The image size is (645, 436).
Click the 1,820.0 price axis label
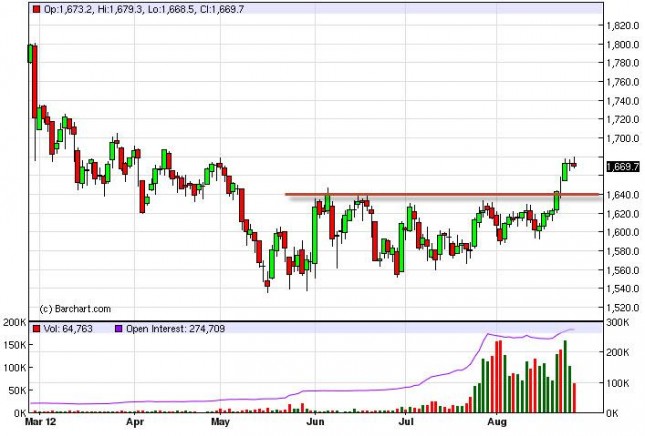coord(623,26)
